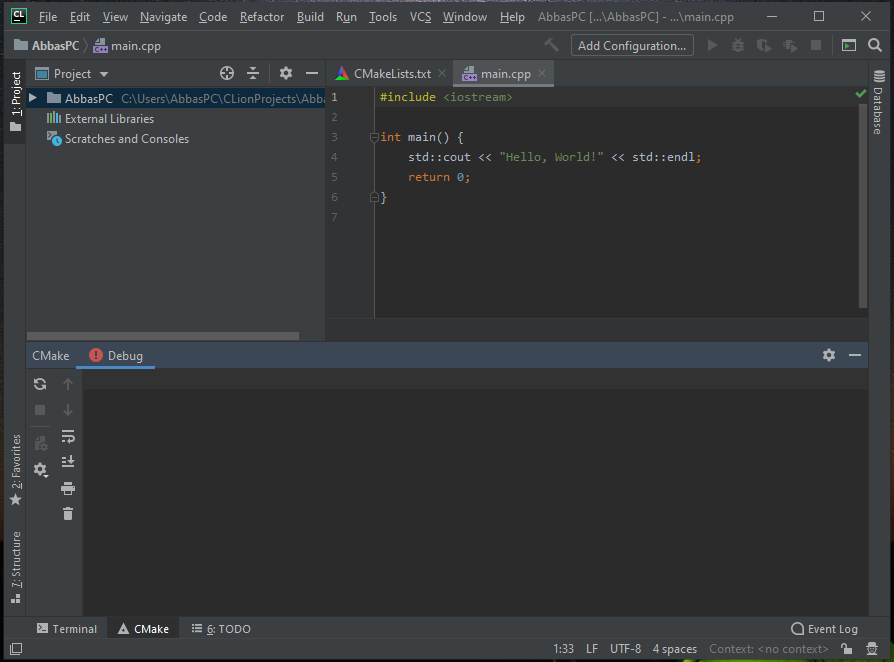Click the print icon in CMake panel
Image resolution: width=894 pixels, height=662 pixels.
[x=68, y=488]
